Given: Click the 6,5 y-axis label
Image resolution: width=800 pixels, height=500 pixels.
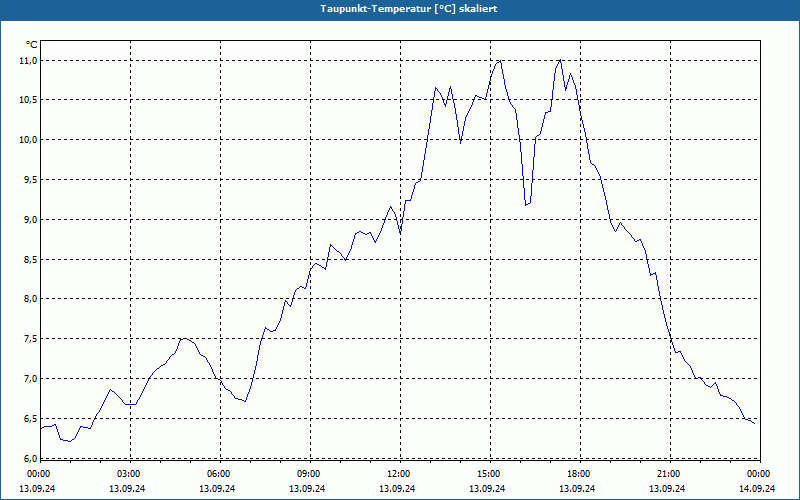Looking at the screenshot, I should pyautogui.click(x=31, y=418).
